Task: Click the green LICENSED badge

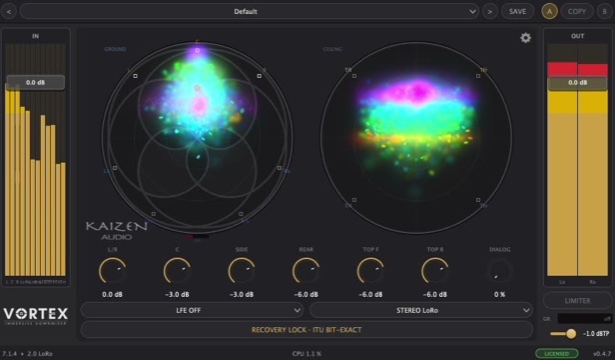Action: click(x=557, y=353)
